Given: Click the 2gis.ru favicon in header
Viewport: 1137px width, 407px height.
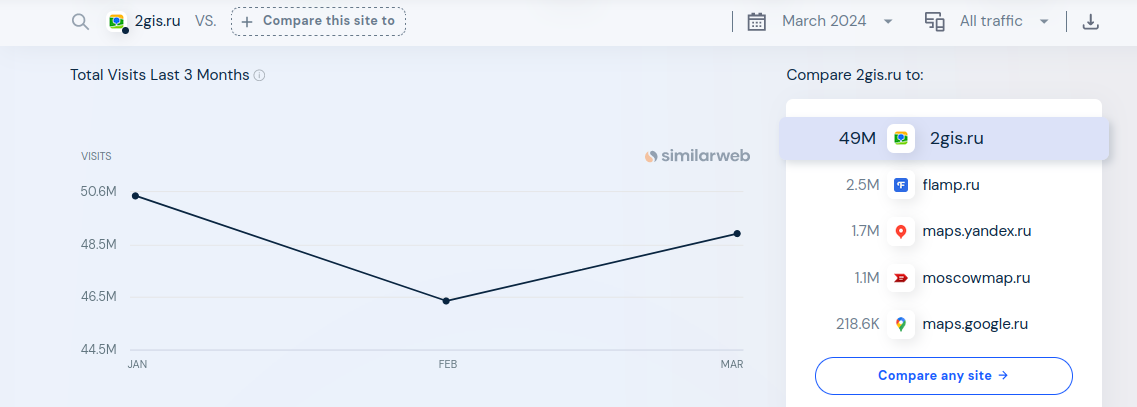Looking at the screenshot, I should [x=117, y=22].
